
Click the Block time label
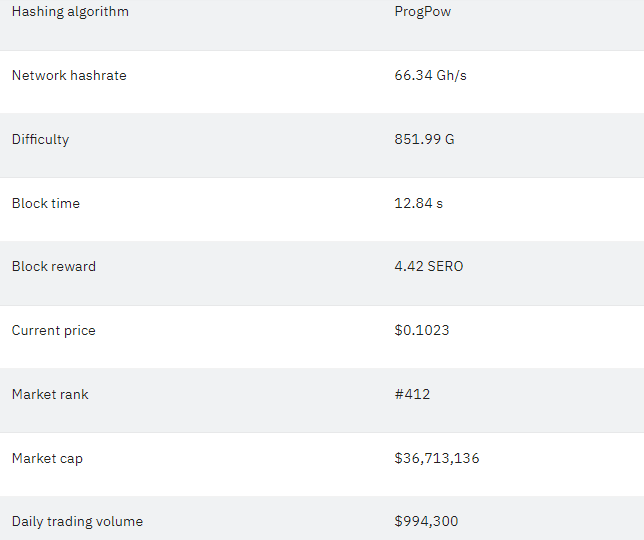pos(46,203)
